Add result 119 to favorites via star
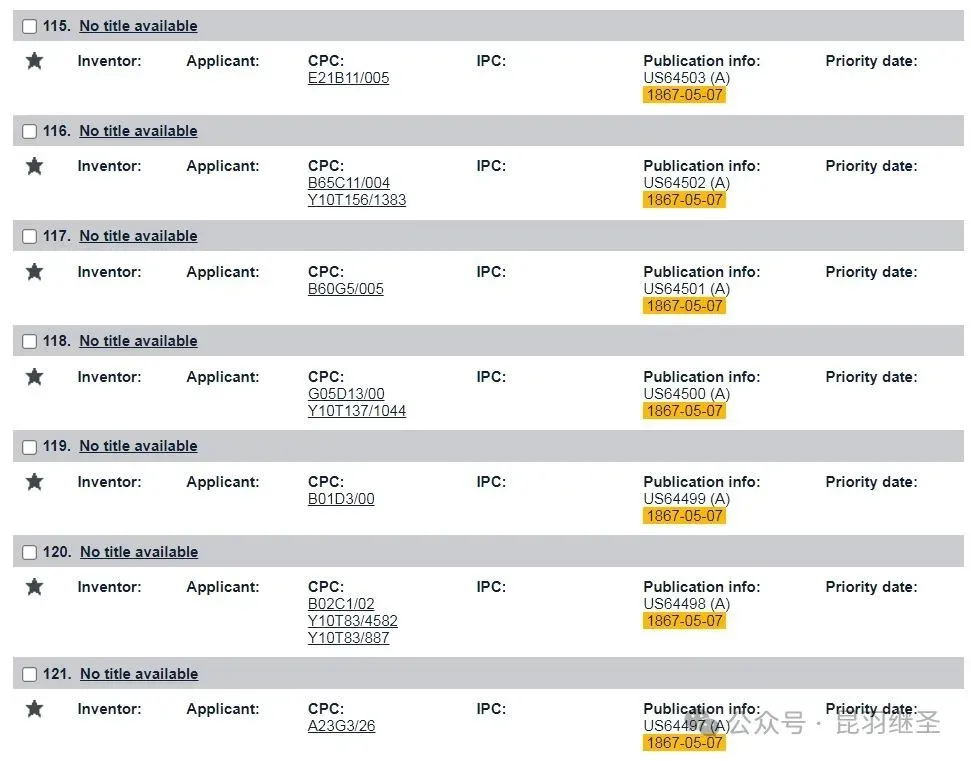The height and width of the screenshot is (761, 971). (34, 482)
